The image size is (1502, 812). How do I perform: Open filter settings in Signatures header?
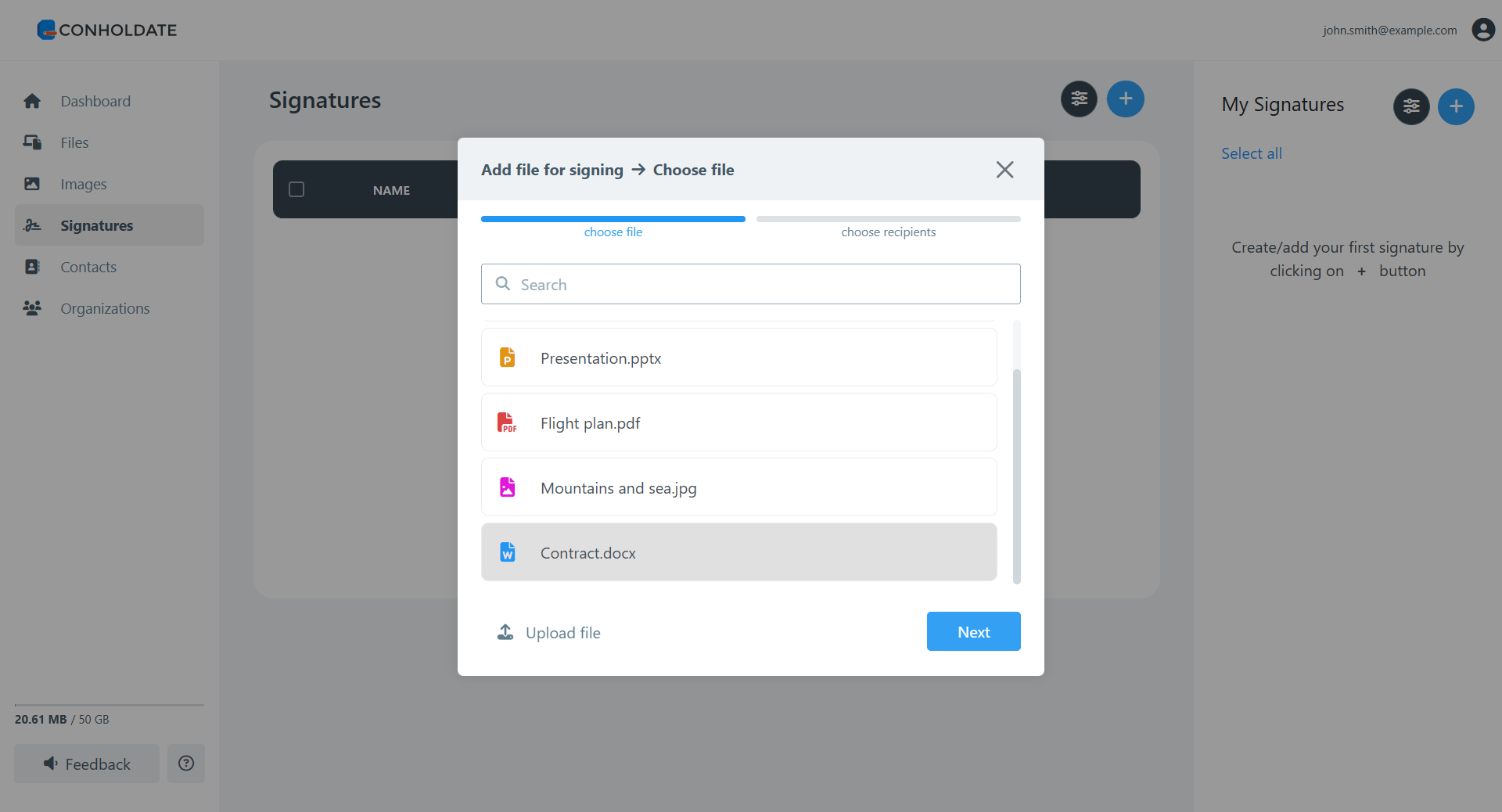1079,99
